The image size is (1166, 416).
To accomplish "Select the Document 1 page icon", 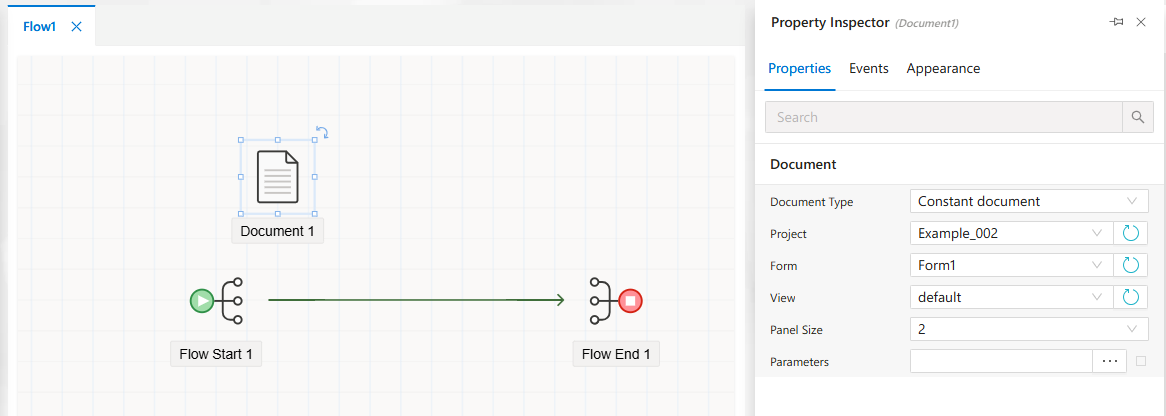I will point(278,176).
